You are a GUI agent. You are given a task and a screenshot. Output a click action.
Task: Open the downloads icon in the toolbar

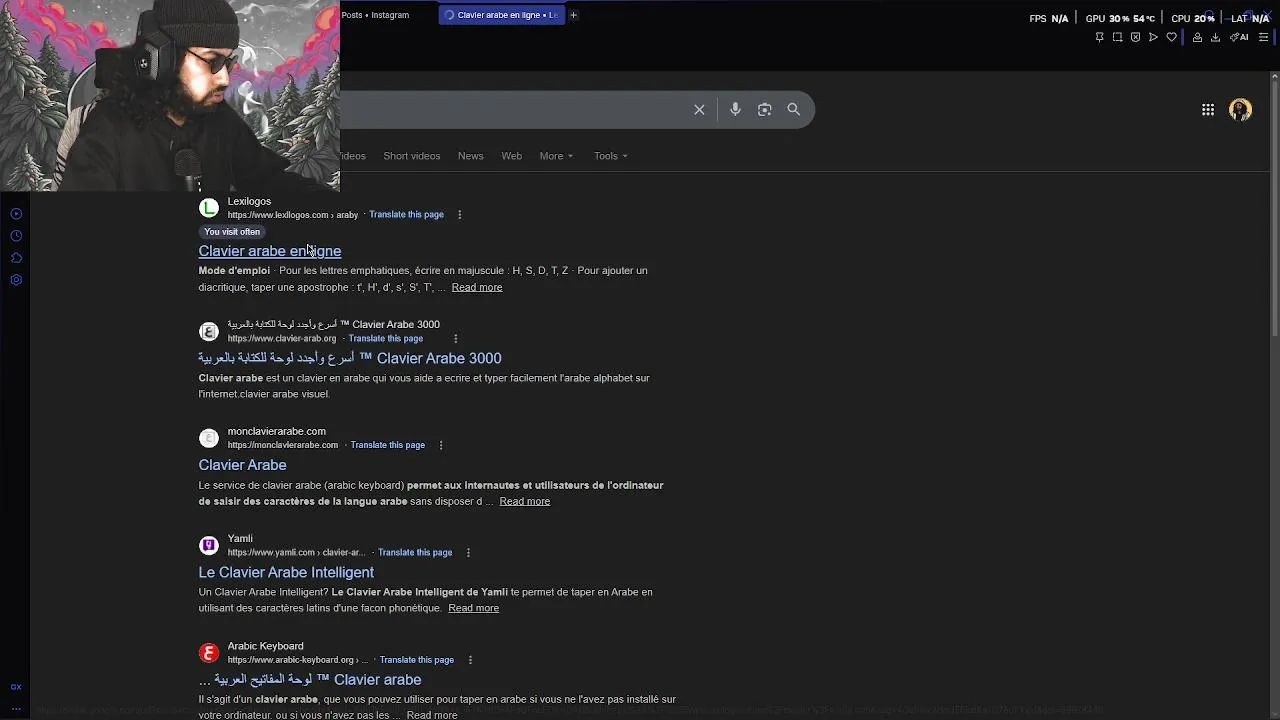1215,37
